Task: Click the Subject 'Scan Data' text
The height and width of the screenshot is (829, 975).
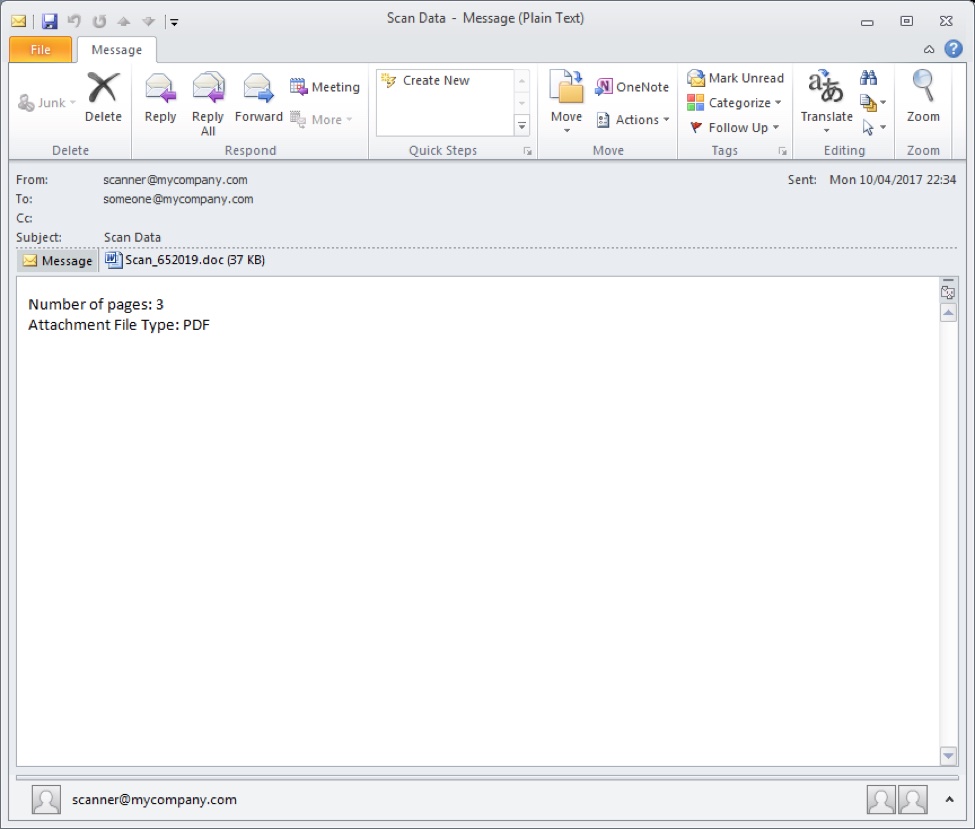Action: click(x=132, y=238)
